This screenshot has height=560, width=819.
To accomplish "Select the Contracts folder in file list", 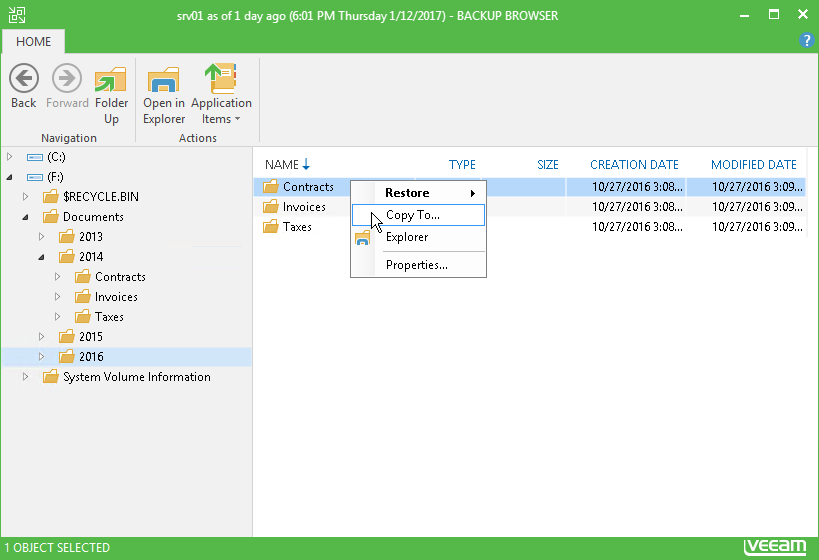I will click(308, 186).
